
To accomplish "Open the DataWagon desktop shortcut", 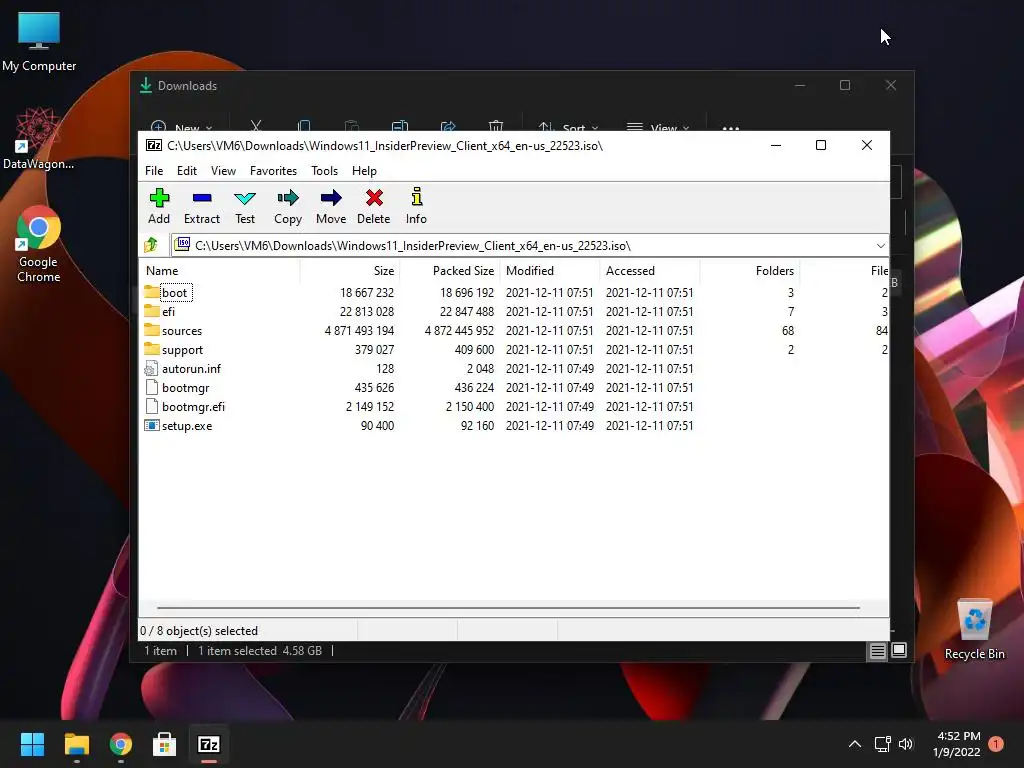I will pyautogui.click(x=39, y=138).
